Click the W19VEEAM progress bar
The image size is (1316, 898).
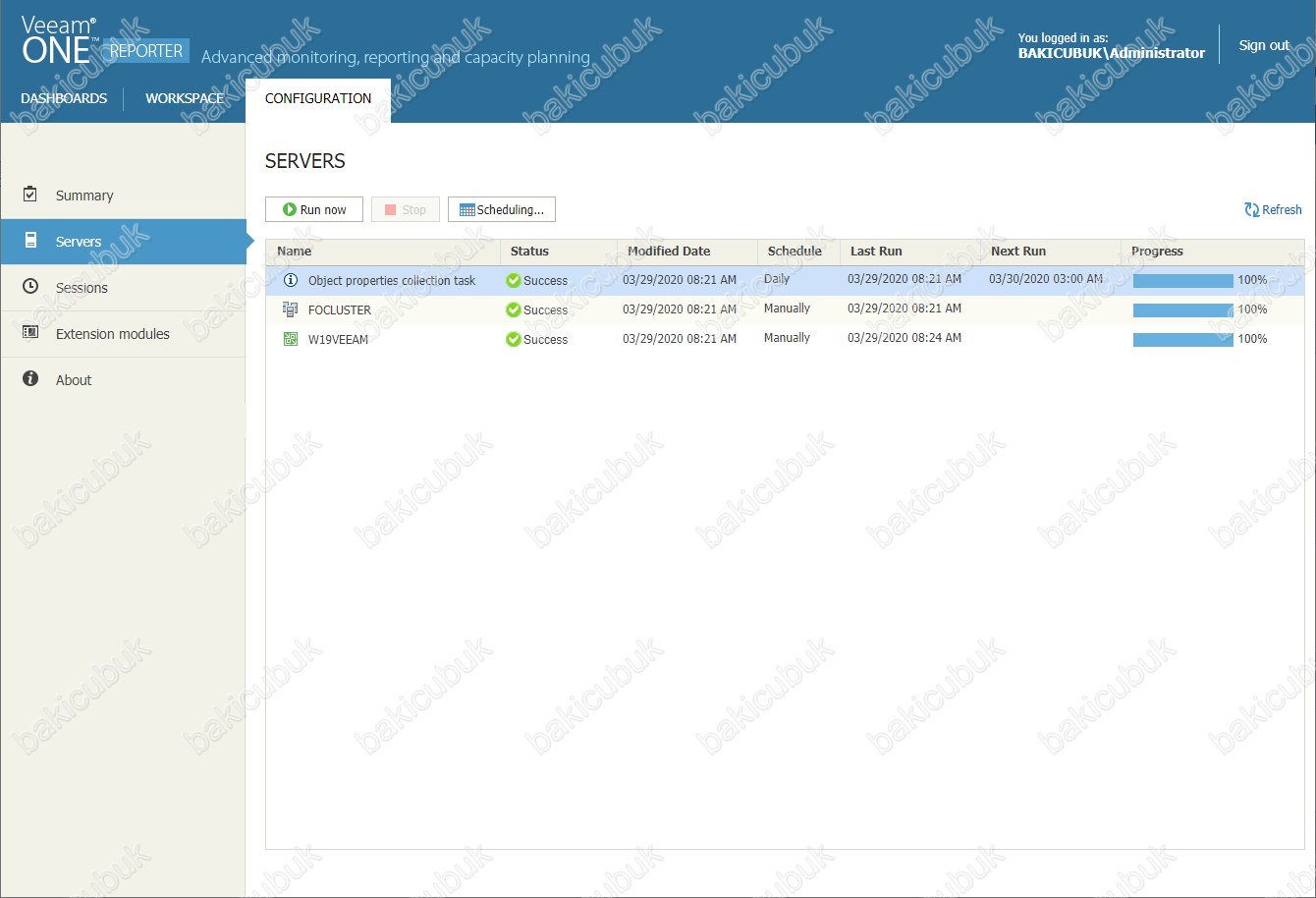click(1182, 339)
